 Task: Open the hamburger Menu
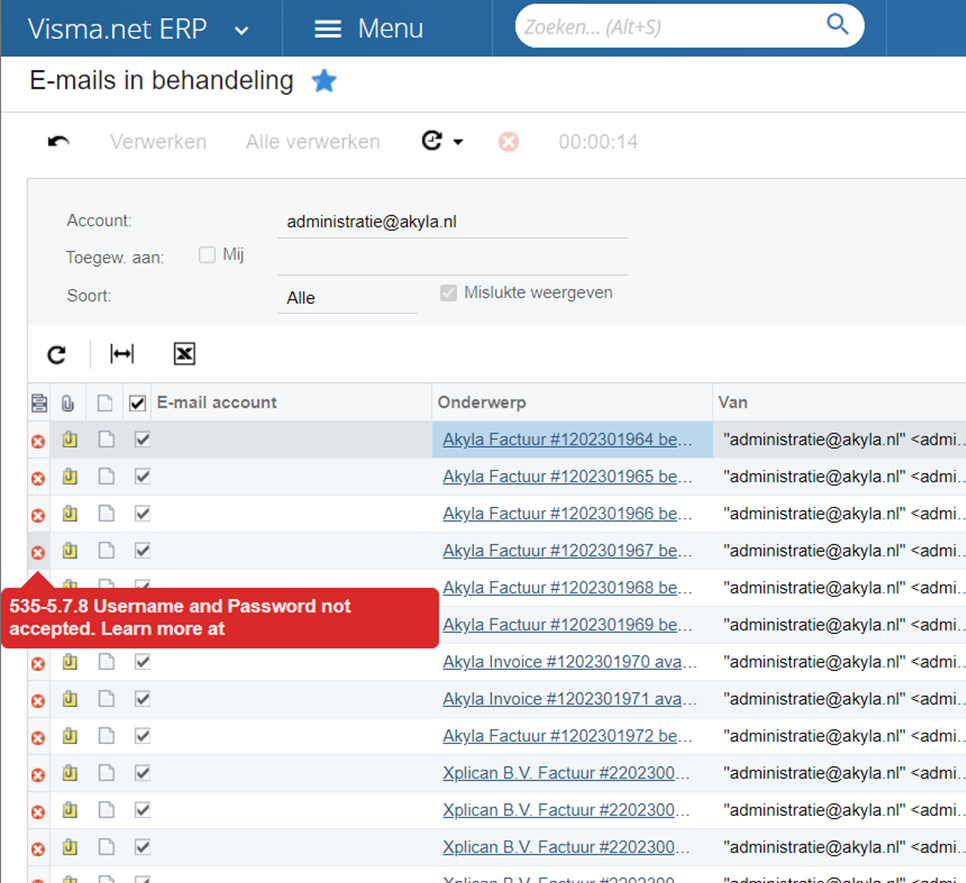coord(368,28)
